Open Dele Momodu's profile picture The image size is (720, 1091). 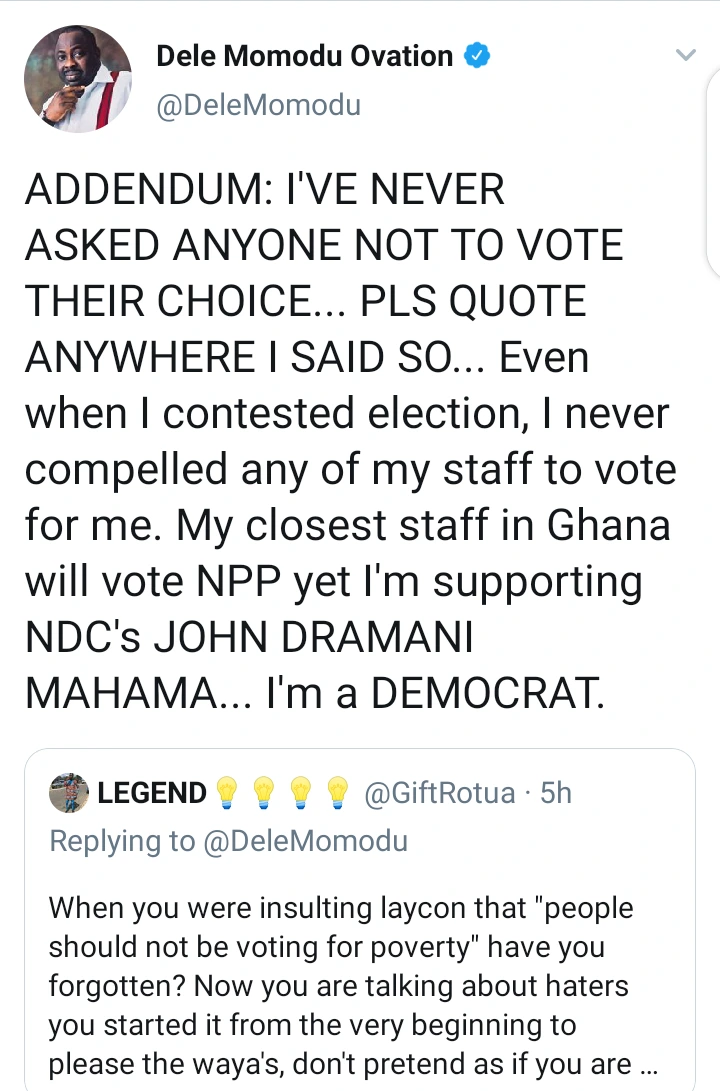(x=76, y=79)
